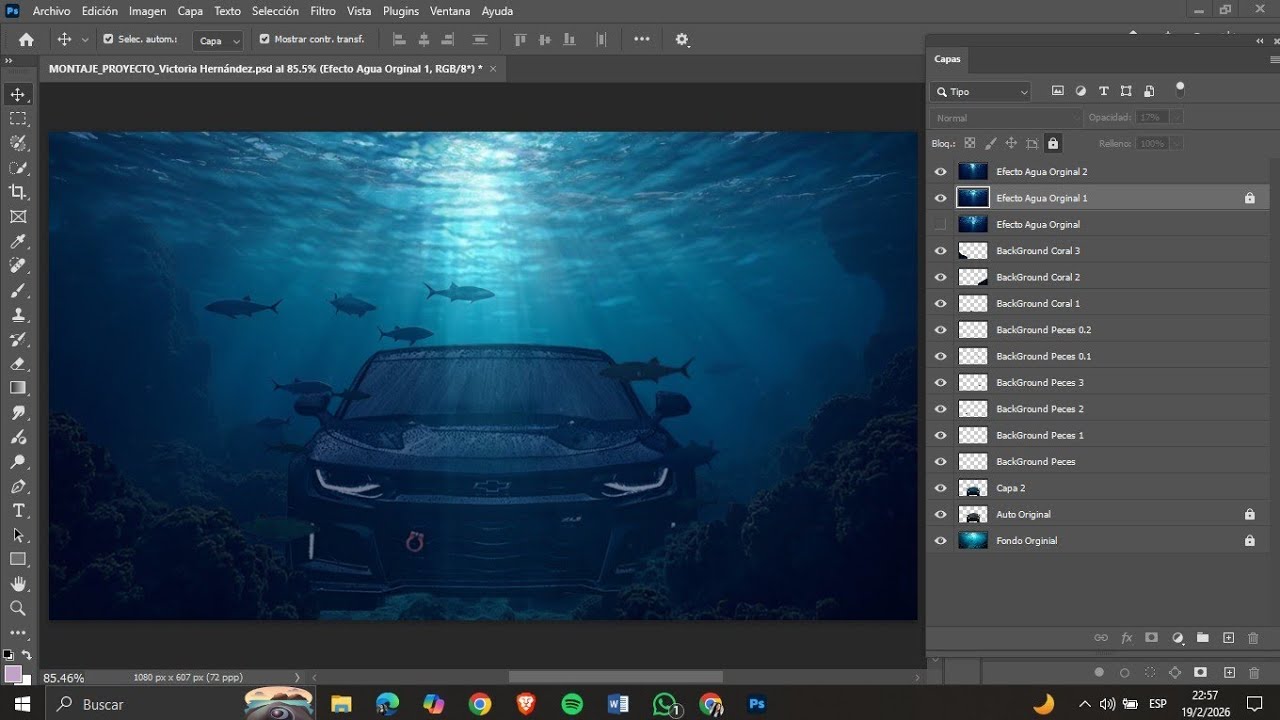Screen dimensions: 1280x720
Task: Click the foreground color swatch
Action: tap(13, 674)
